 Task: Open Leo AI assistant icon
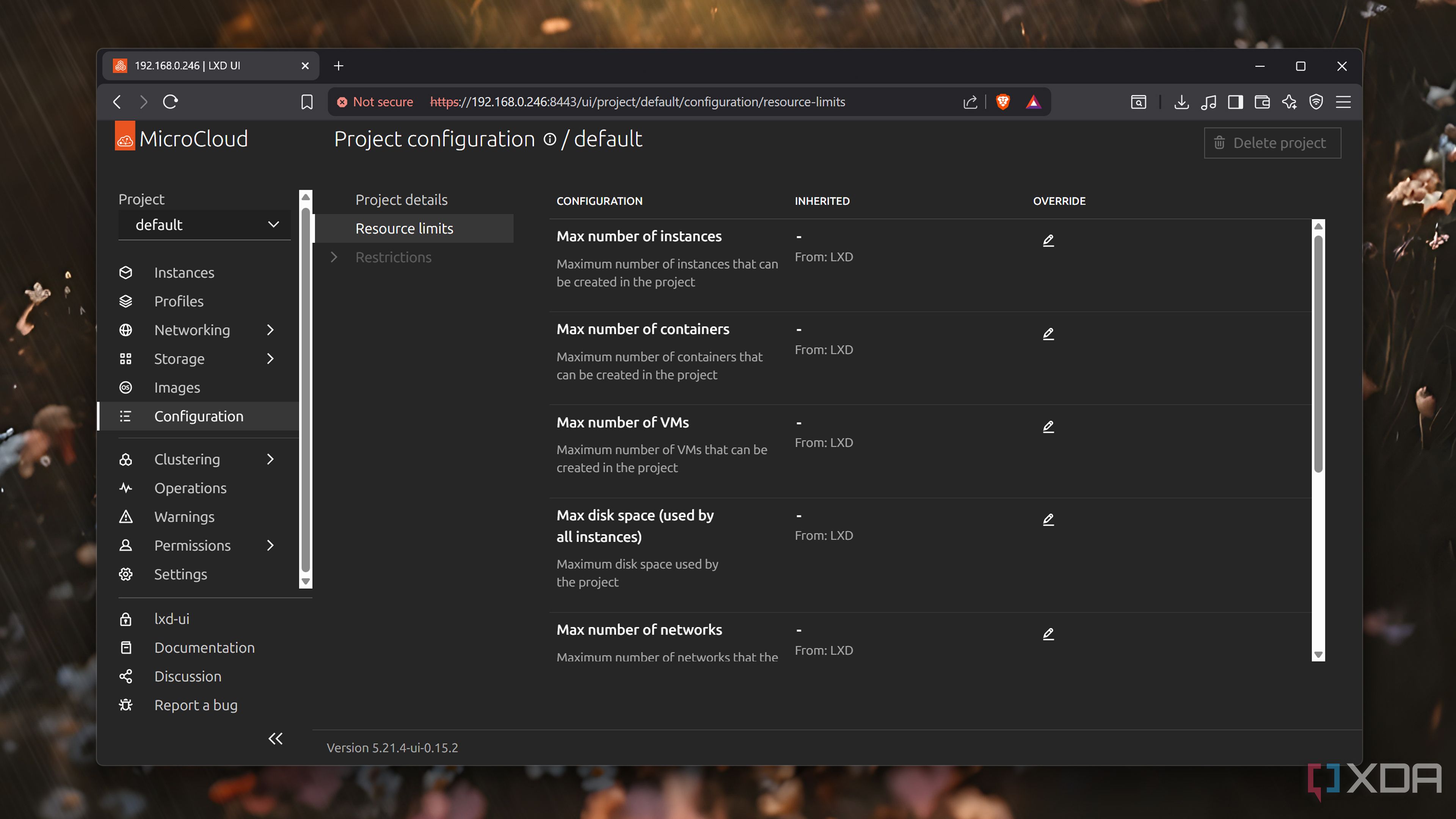[x=1289, y=102]
